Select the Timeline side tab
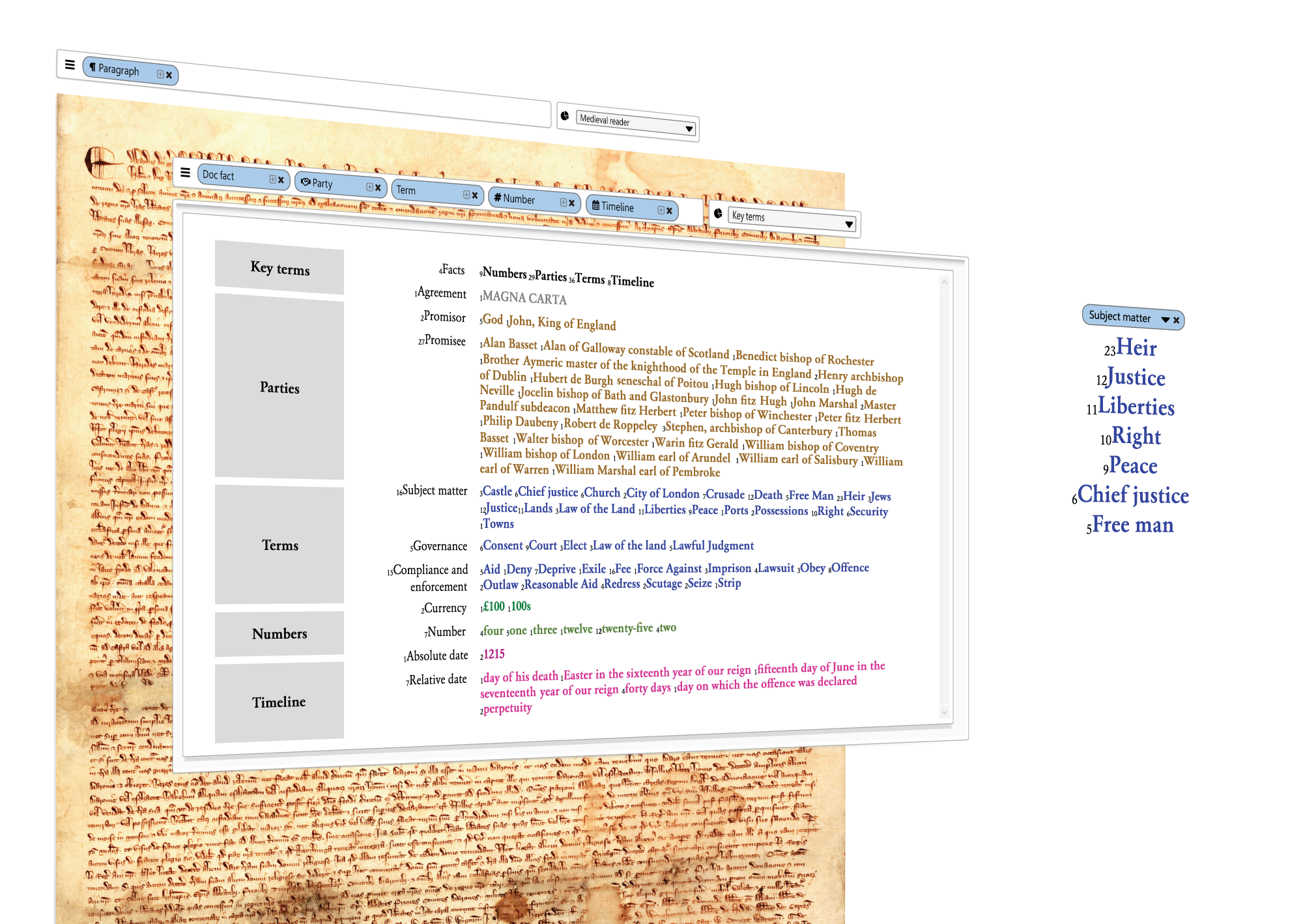1303x924 pixels. [x=279, y=702]
